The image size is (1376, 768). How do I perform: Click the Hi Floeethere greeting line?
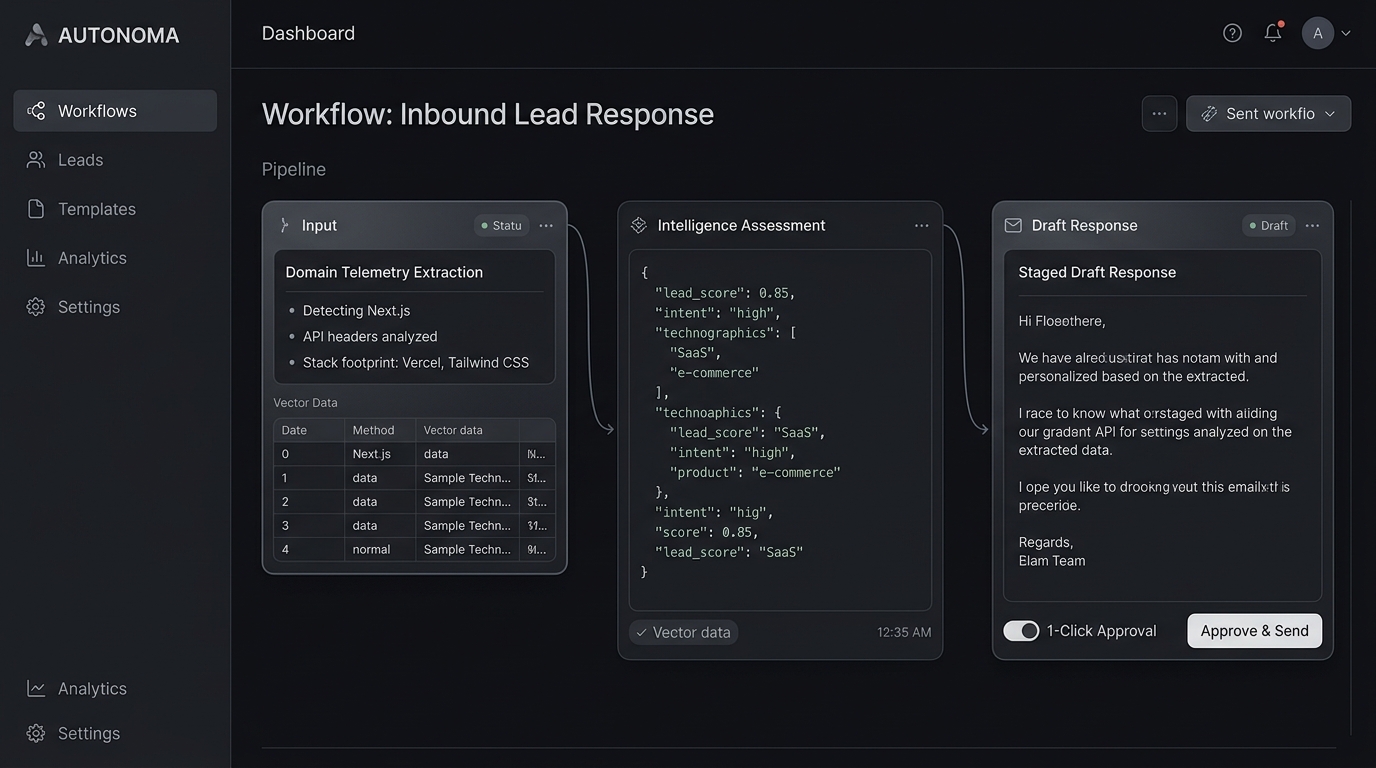pos(1062,322)
